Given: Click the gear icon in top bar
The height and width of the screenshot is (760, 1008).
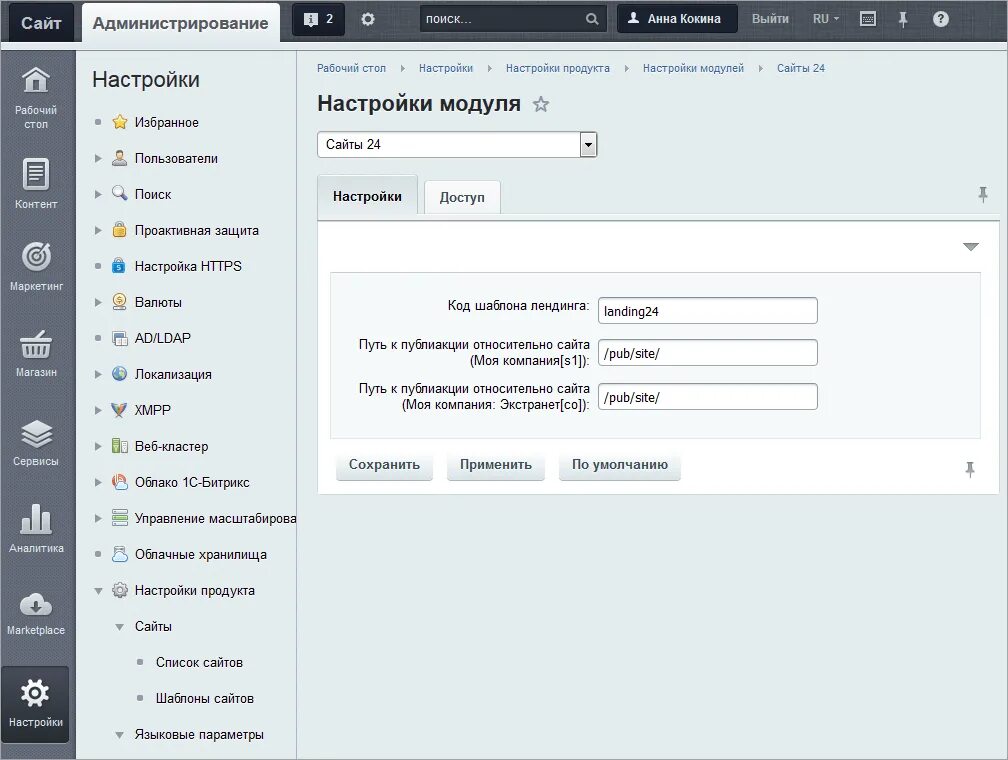Looking at the screenshot, I should coord(368,19).
